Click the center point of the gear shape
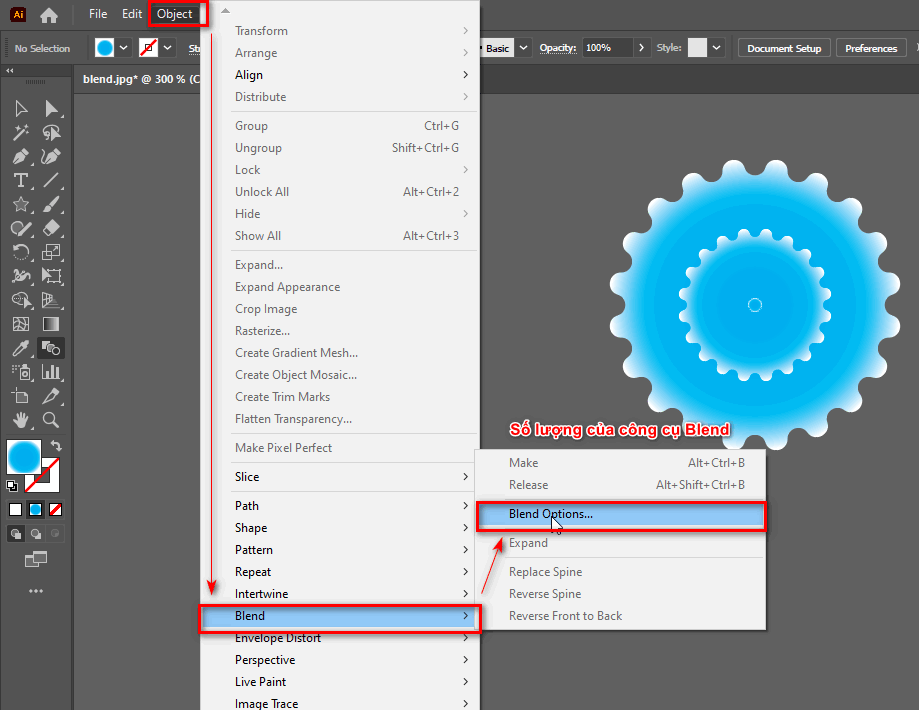The height and width of the screenshot is (710, 919). (x=755, y=305)
